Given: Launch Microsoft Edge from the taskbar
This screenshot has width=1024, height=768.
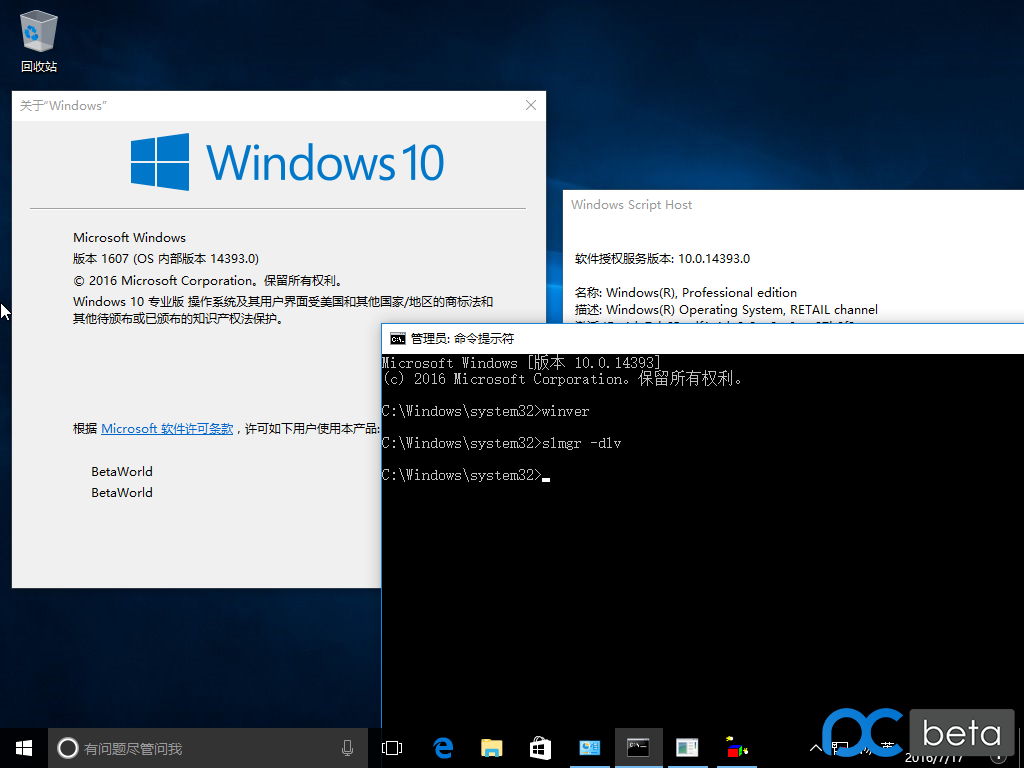Looking at the screenshot, I should click(443, 748).
